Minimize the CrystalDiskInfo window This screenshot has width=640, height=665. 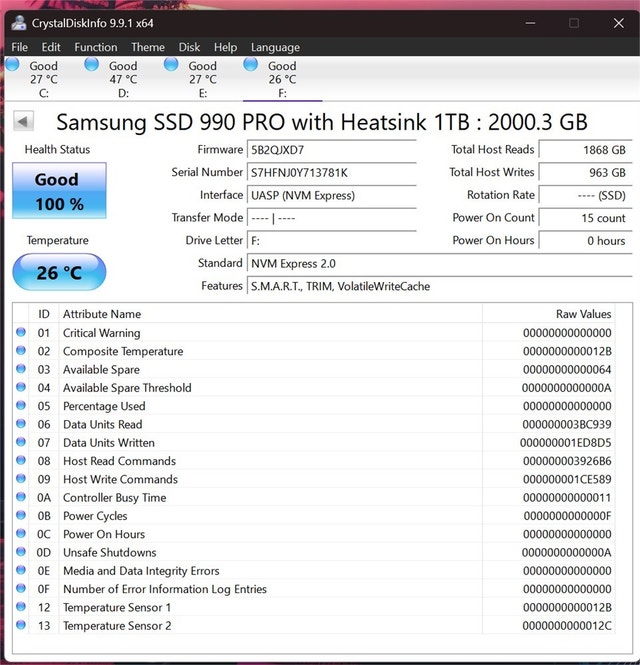[x=530, y=23]
